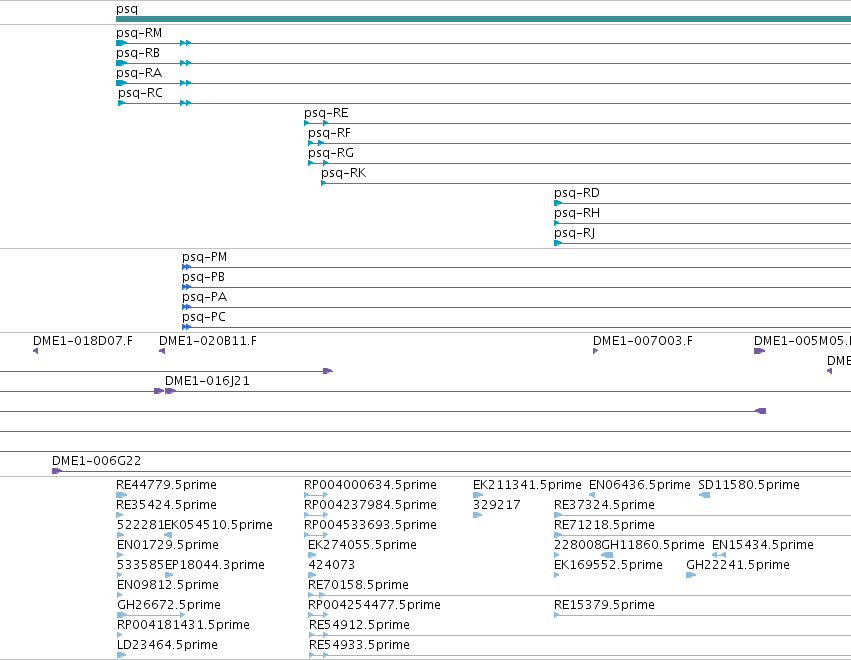This screenshot has height=660, width=851.
Task: Select the RE54933.5prime EST label
Action: tap(359, 645)
